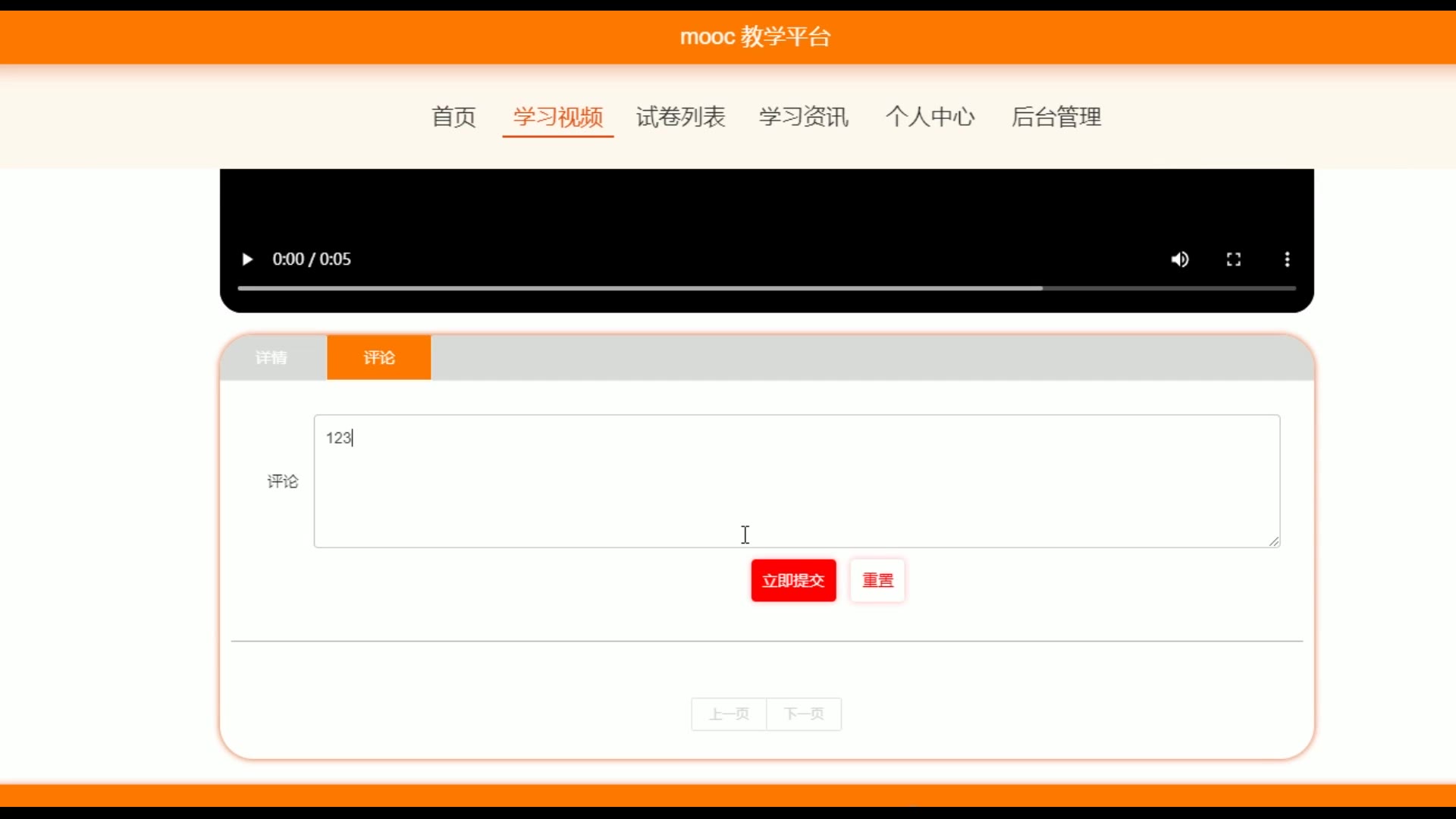1456x819 pixels.
Task: Open 首页 in navigation
Action: click(453, 117)
